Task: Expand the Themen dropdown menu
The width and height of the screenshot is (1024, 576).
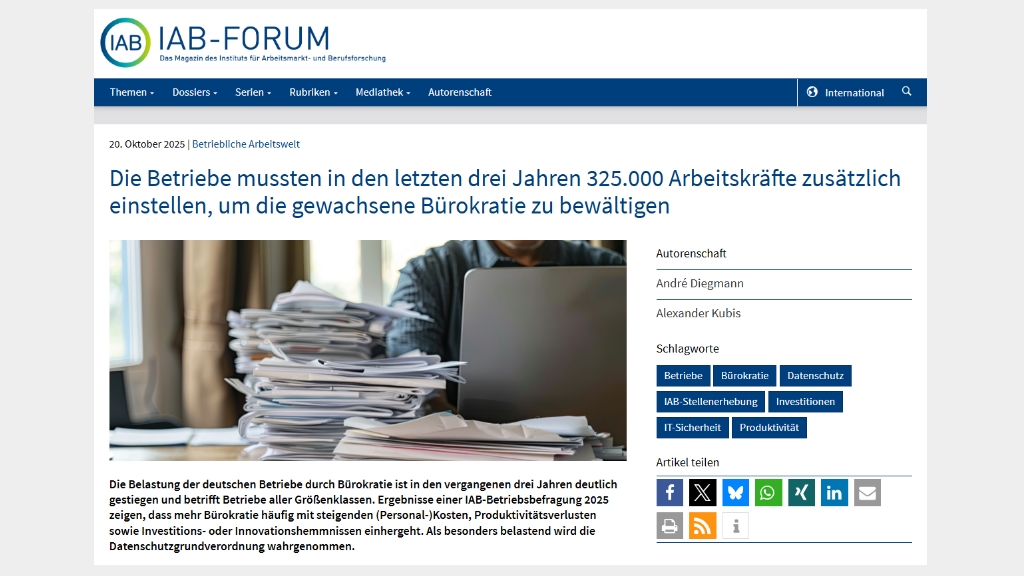Action: [131, 92]
